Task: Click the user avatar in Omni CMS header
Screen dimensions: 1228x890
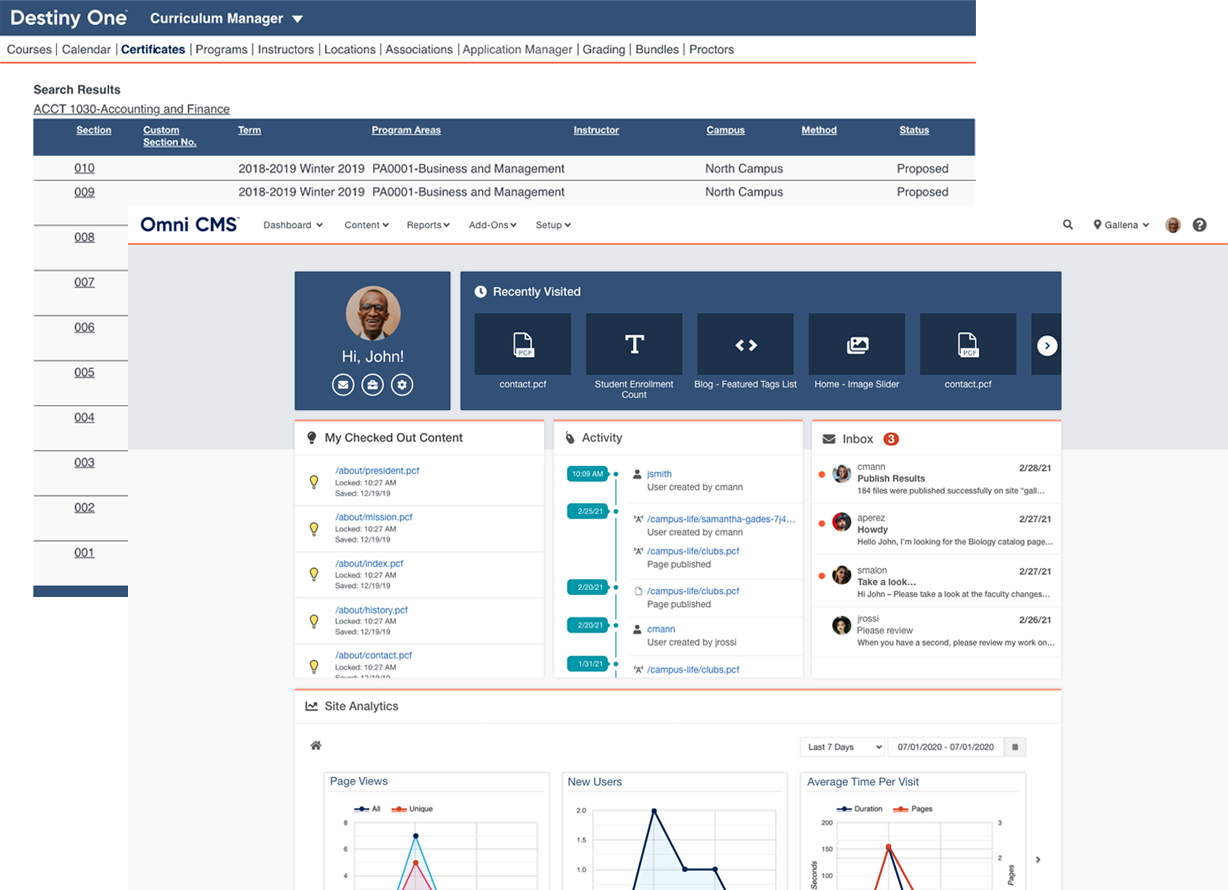Action: click(x=1173, y=225)
